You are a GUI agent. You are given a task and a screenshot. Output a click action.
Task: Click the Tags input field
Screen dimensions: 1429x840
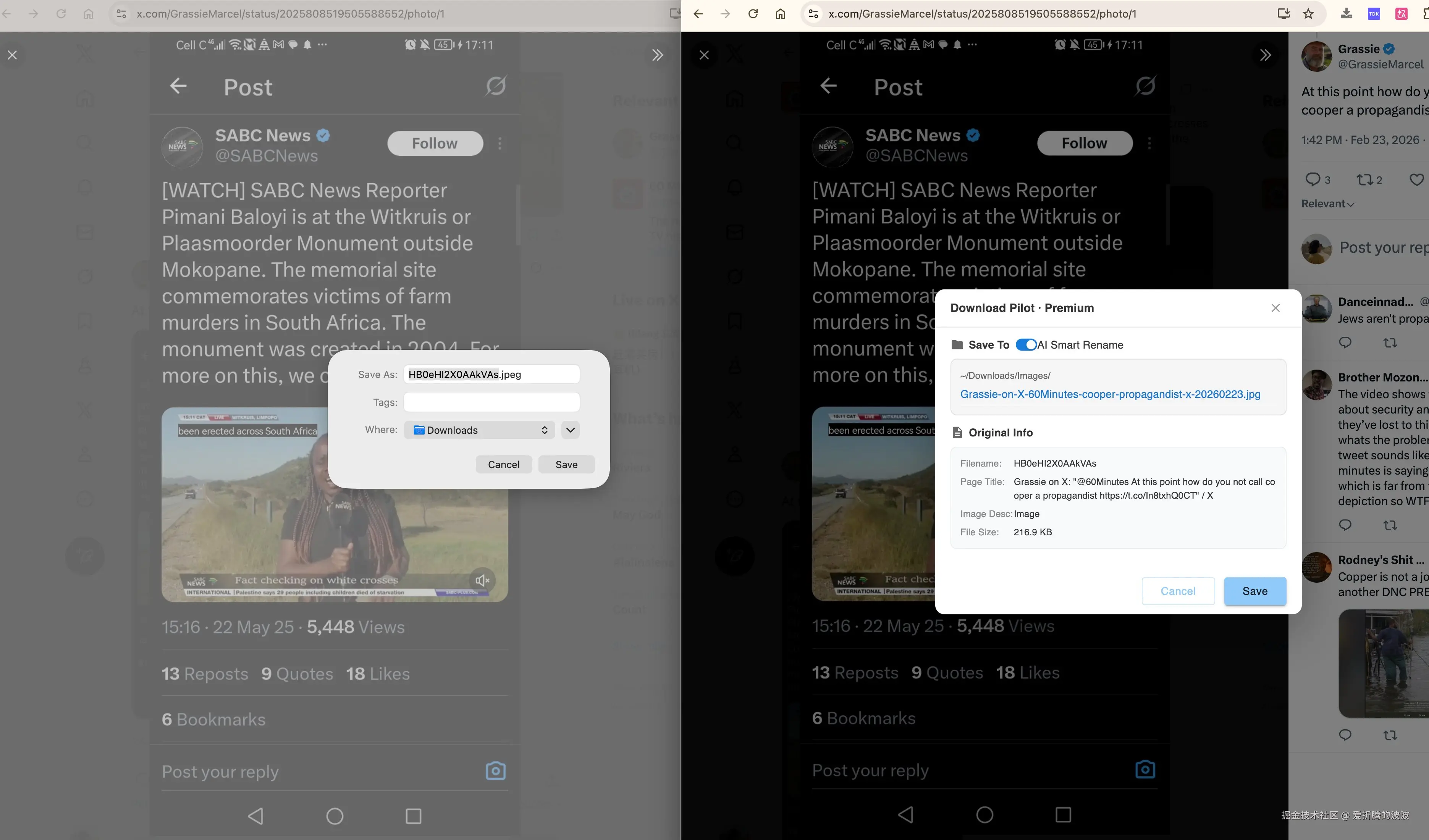click(491, 402)
